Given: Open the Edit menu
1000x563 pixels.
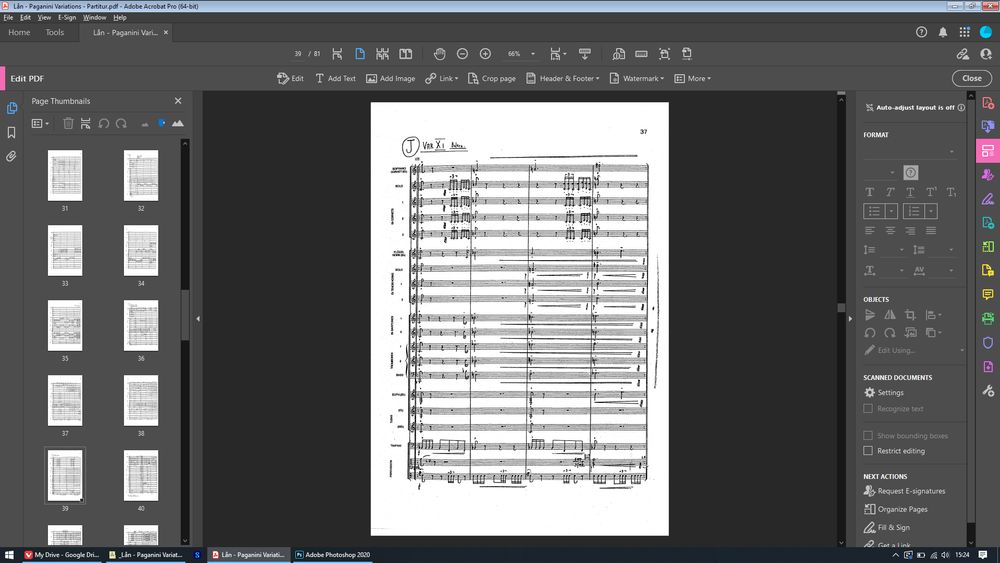Looking at the screenshot, I should [26, 18].
